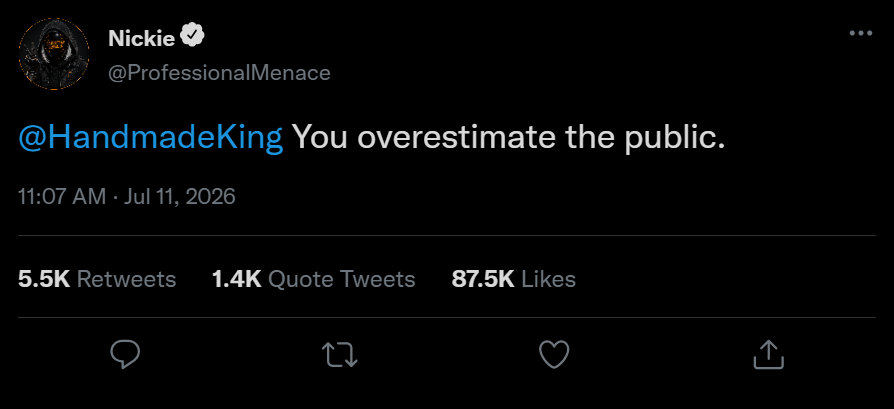The image size is (894, 409).
Task: Click the tweet text "You overestimate the public."
Action: click(509, 137)
